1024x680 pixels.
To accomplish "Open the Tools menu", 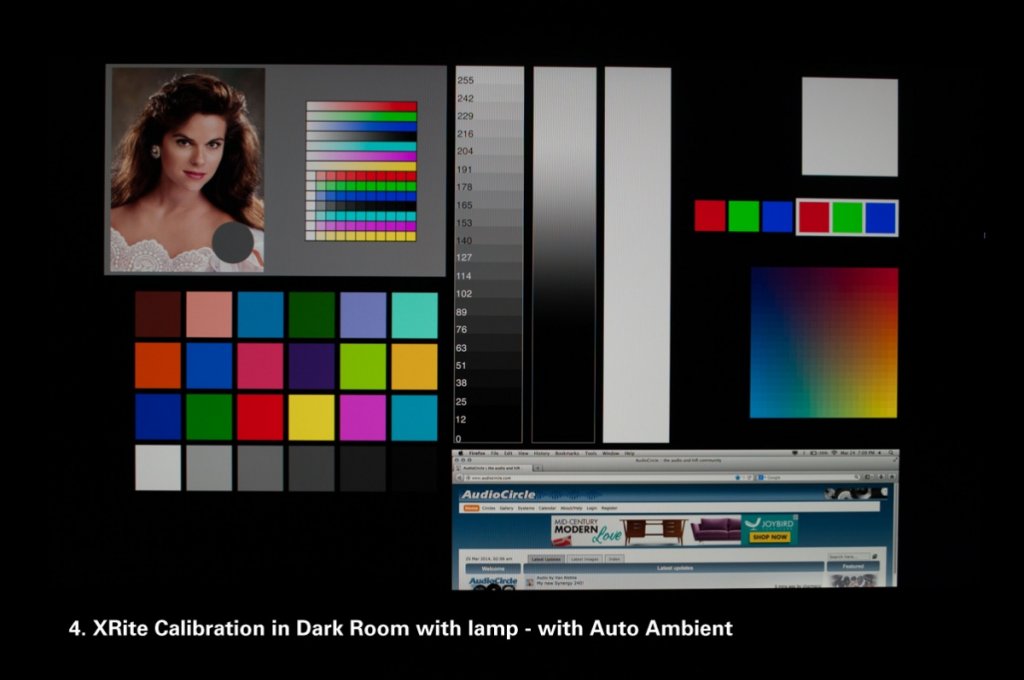I will pos(590,453).
